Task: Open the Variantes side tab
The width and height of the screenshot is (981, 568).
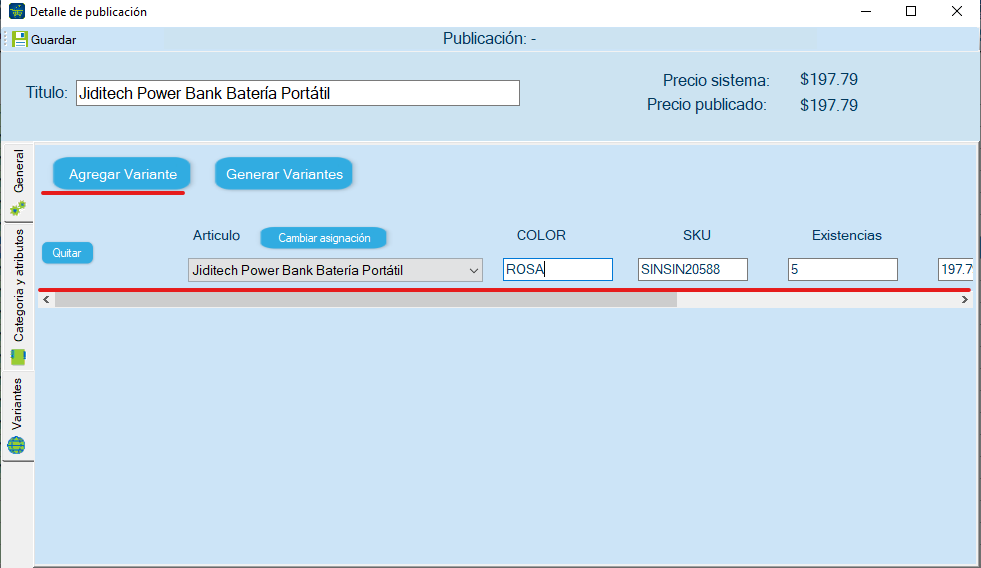Action: (x=18, y=416)
